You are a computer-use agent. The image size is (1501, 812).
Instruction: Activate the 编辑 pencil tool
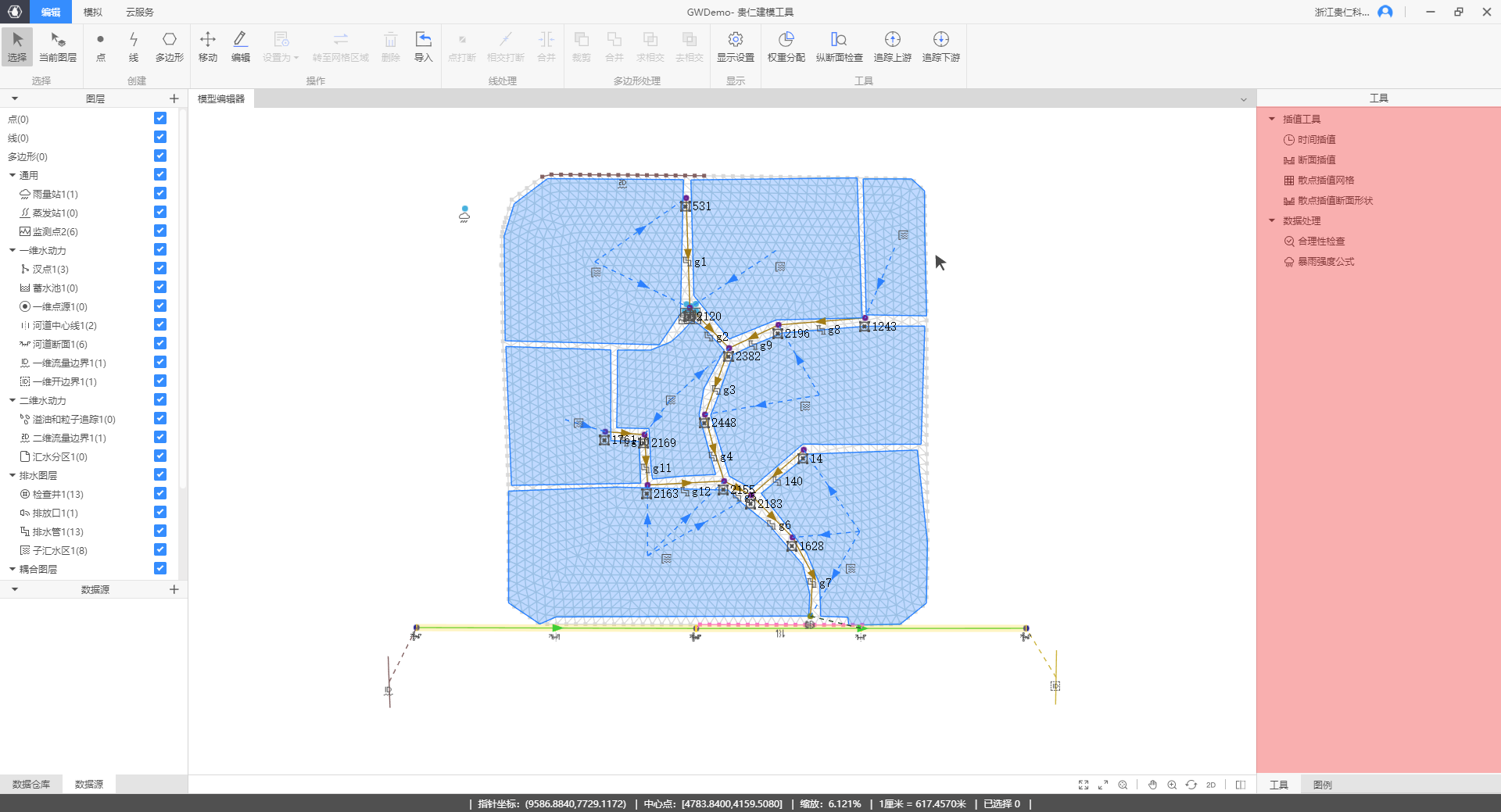tap(241, 47)
